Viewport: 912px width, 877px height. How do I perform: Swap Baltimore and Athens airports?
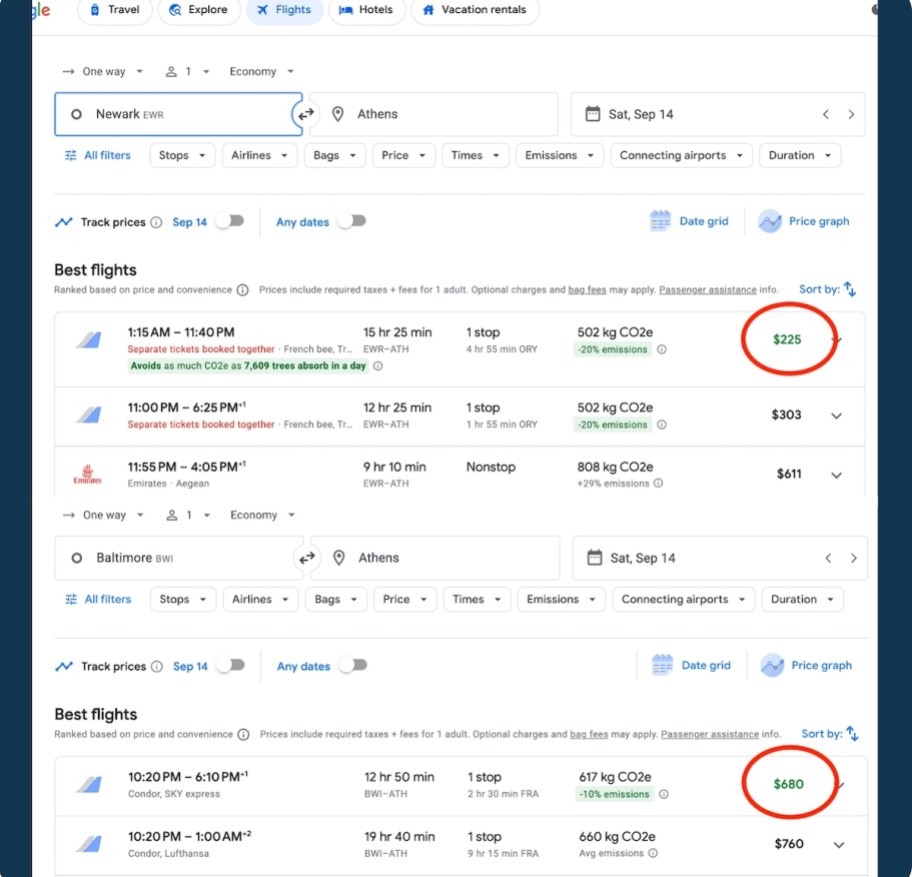click(x=307, y=558)
